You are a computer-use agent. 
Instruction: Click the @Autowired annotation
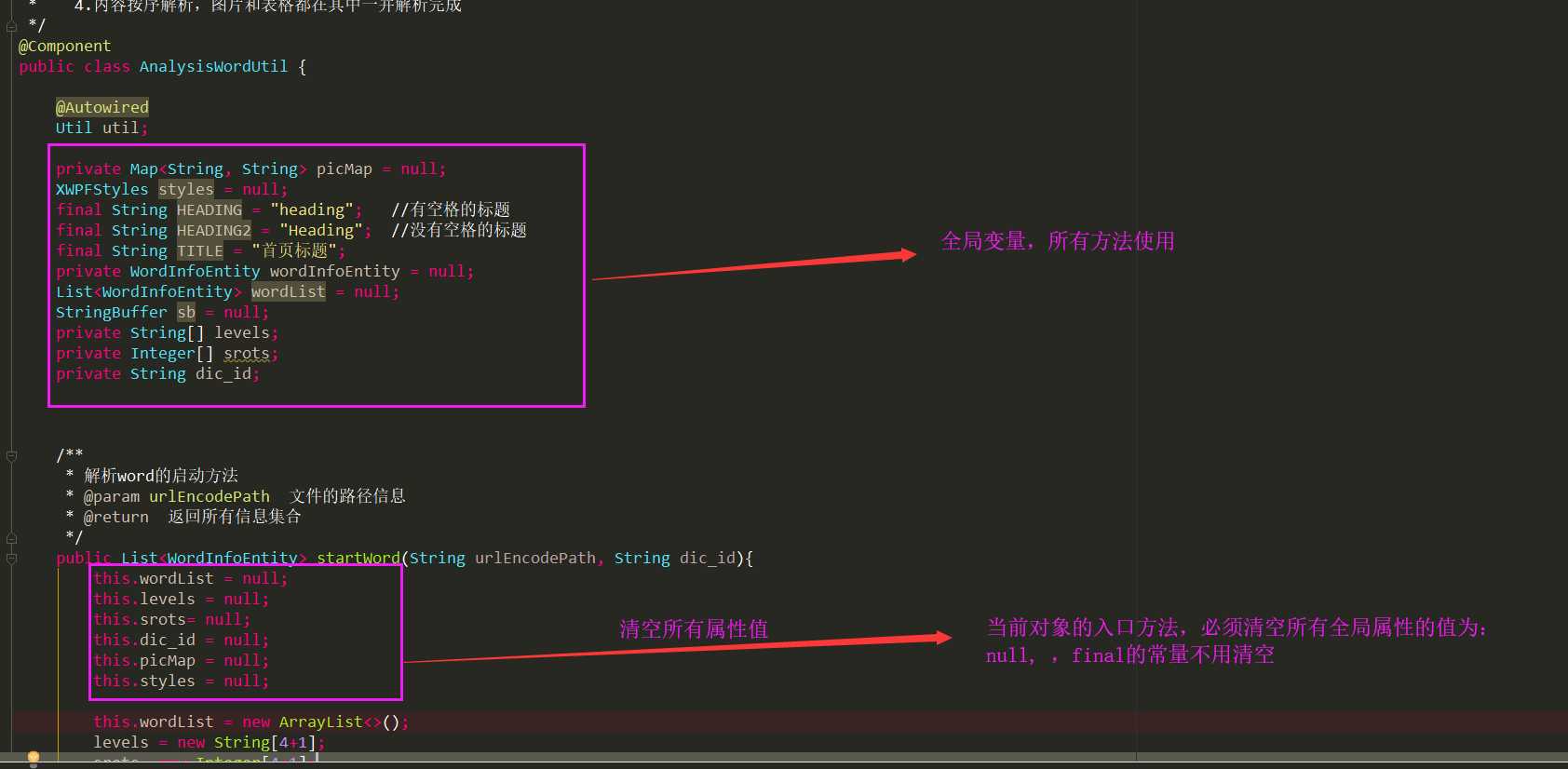coord(101,107)
